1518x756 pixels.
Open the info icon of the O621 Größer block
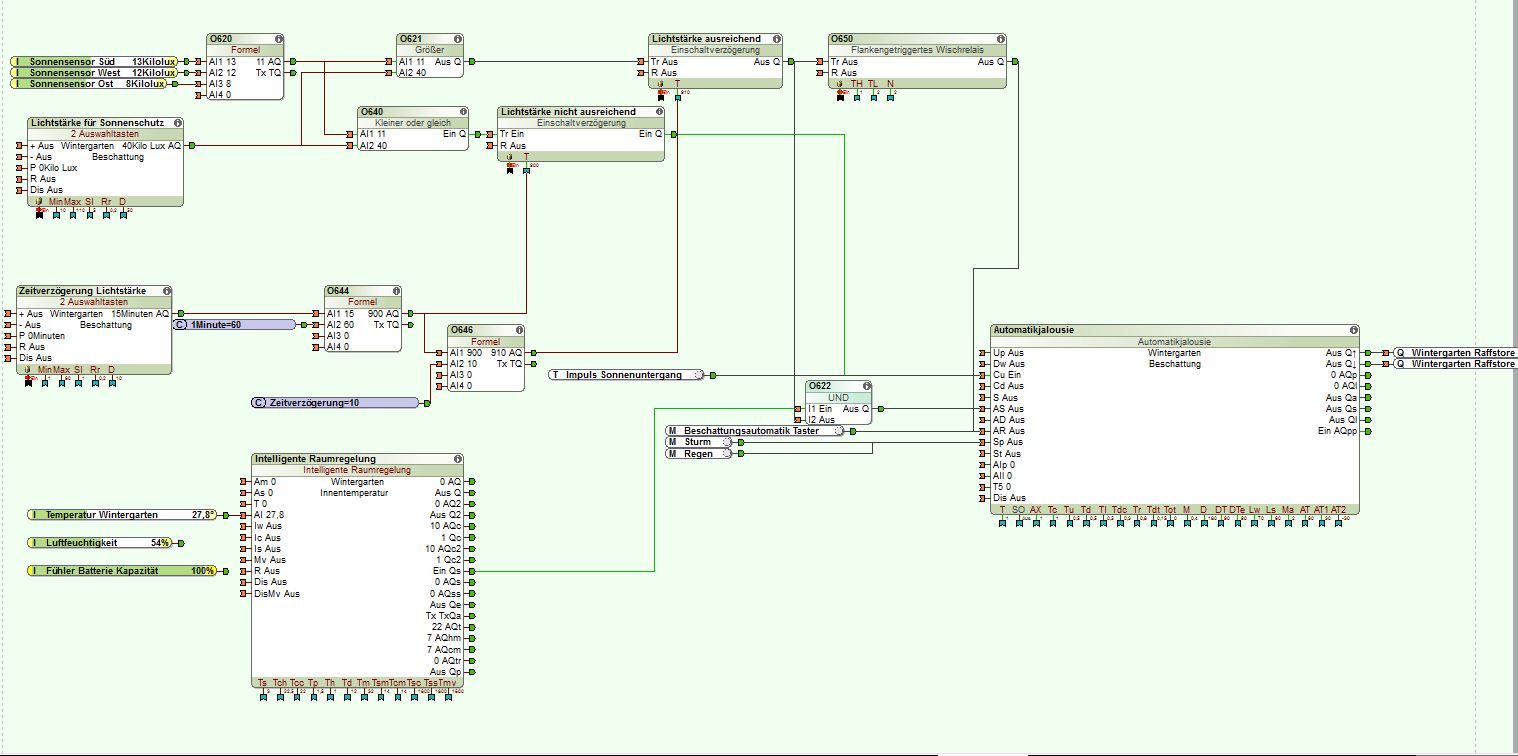(x=457, y=39)
